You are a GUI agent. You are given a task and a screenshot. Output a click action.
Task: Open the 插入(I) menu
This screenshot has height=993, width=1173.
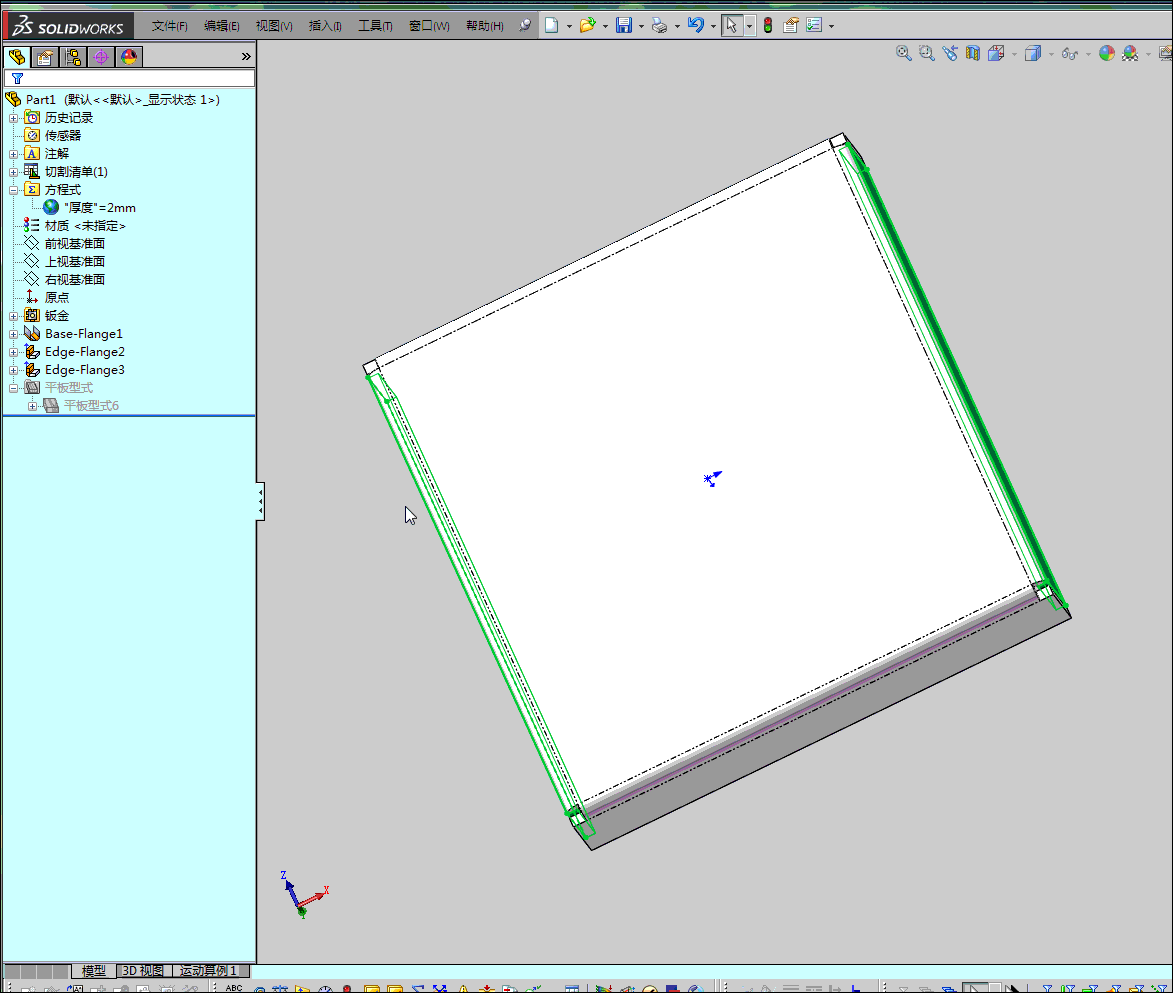tap(325, 26)
